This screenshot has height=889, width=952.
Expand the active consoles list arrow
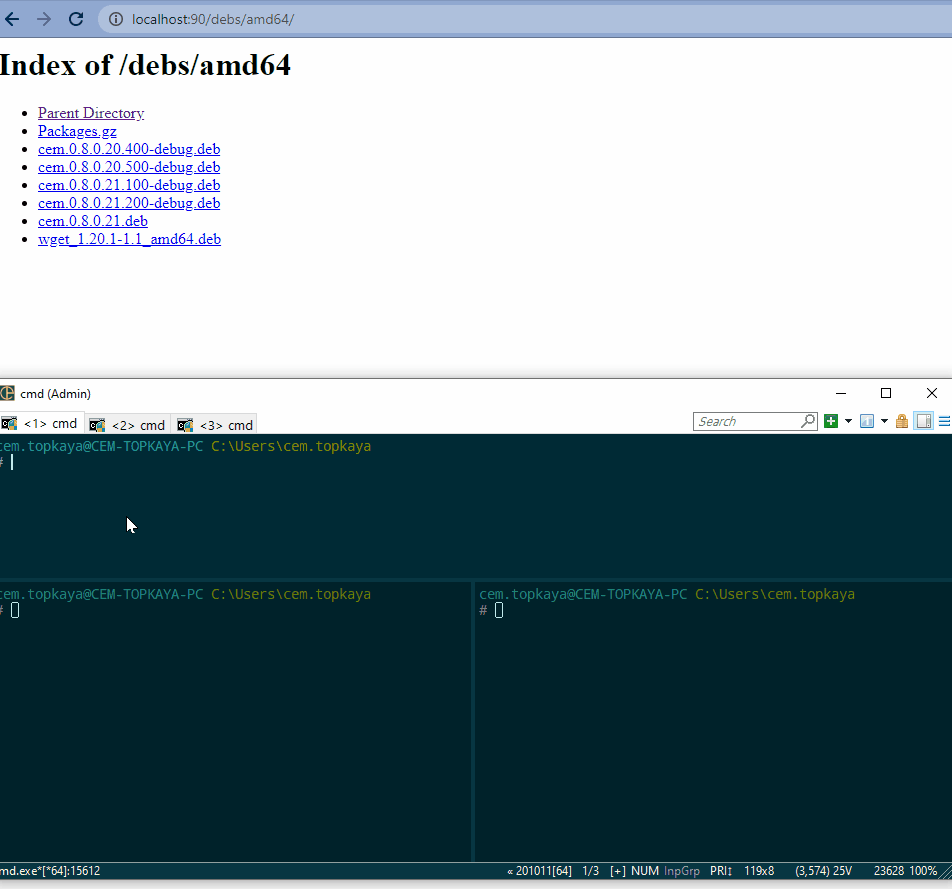[x=884, y=421]
